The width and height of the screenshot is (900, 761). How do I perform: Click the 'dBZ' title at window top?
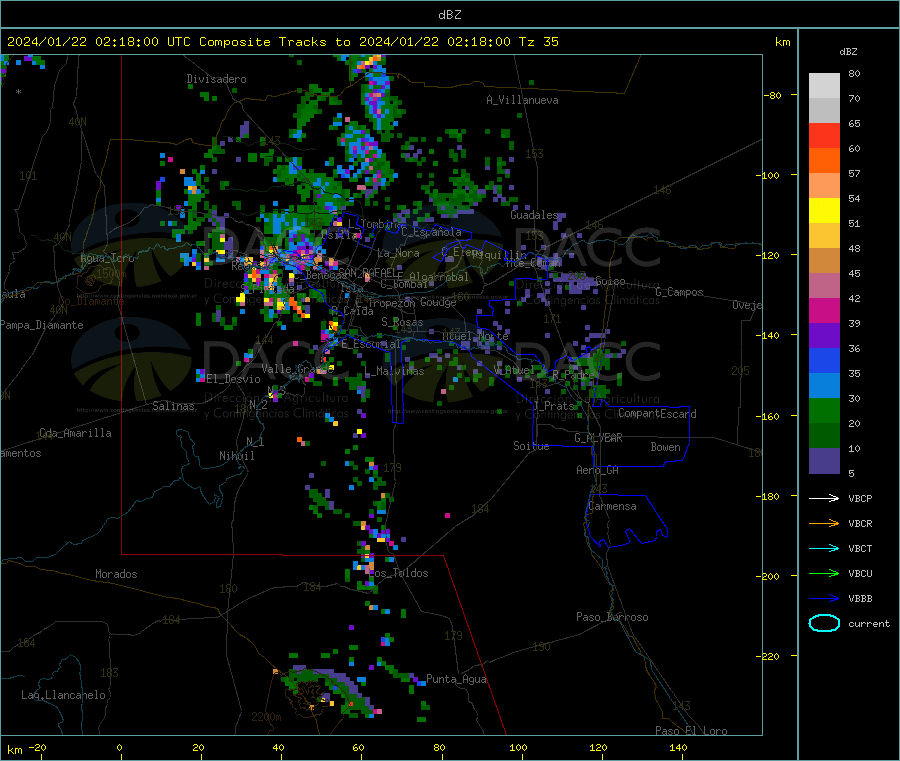pos(449,14)
